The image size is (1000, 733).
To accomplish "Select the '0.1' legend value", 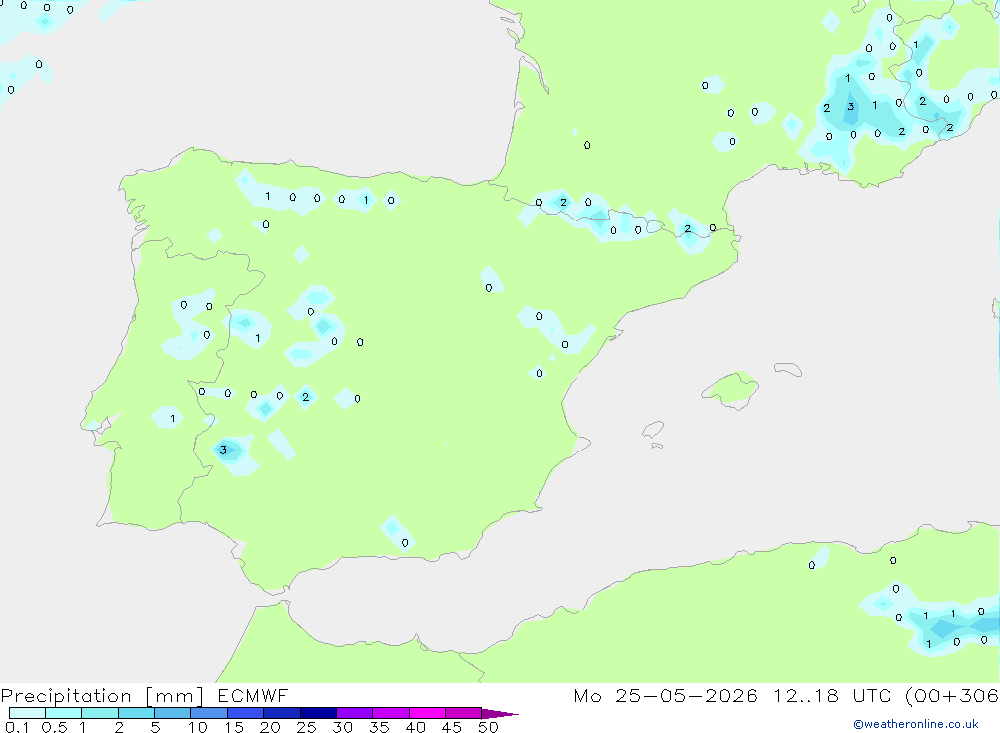I will click(x=17, y=727).
